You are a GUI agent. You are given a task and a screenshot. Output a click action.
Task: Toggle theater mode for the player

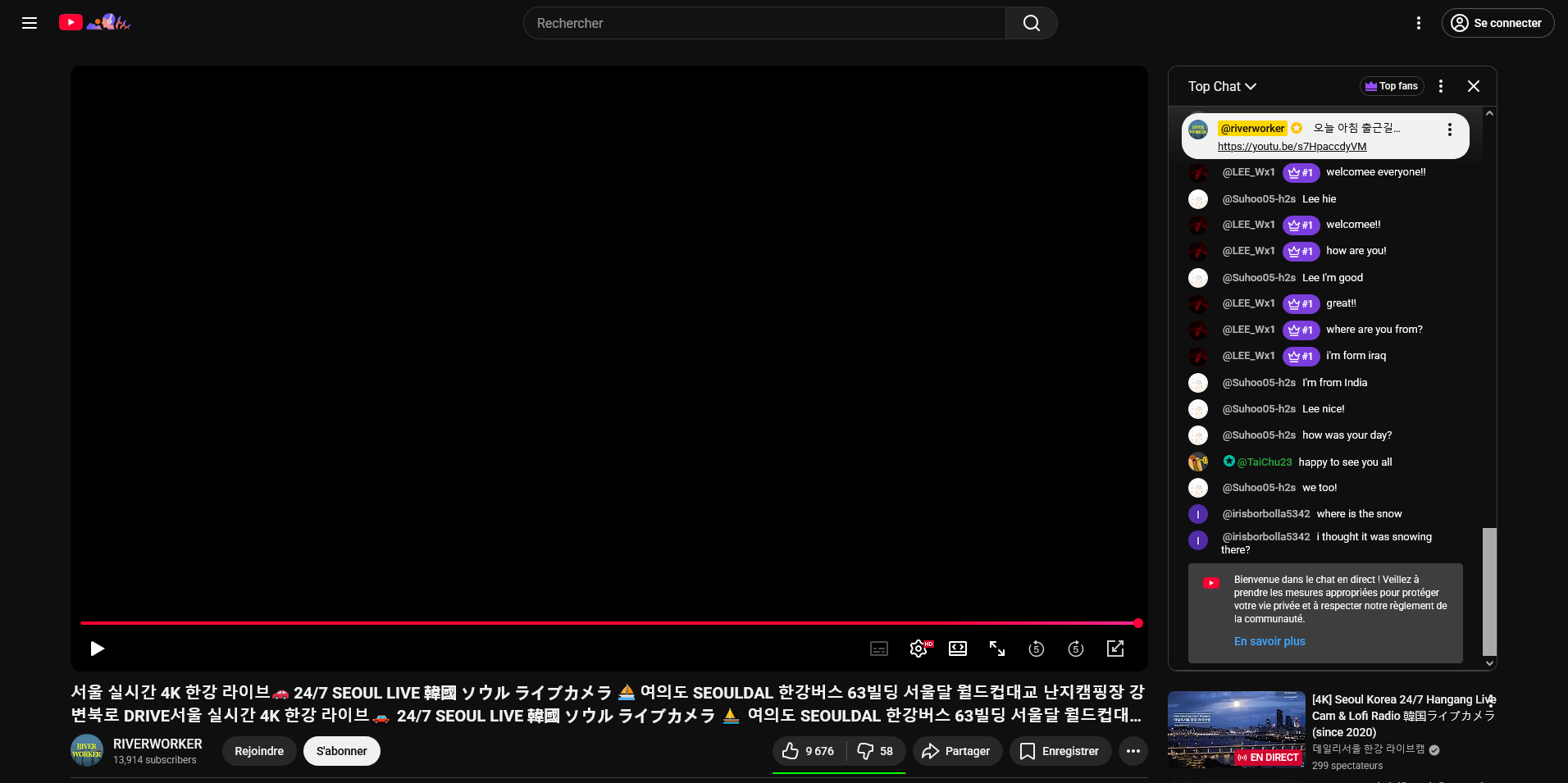point(958,649)
